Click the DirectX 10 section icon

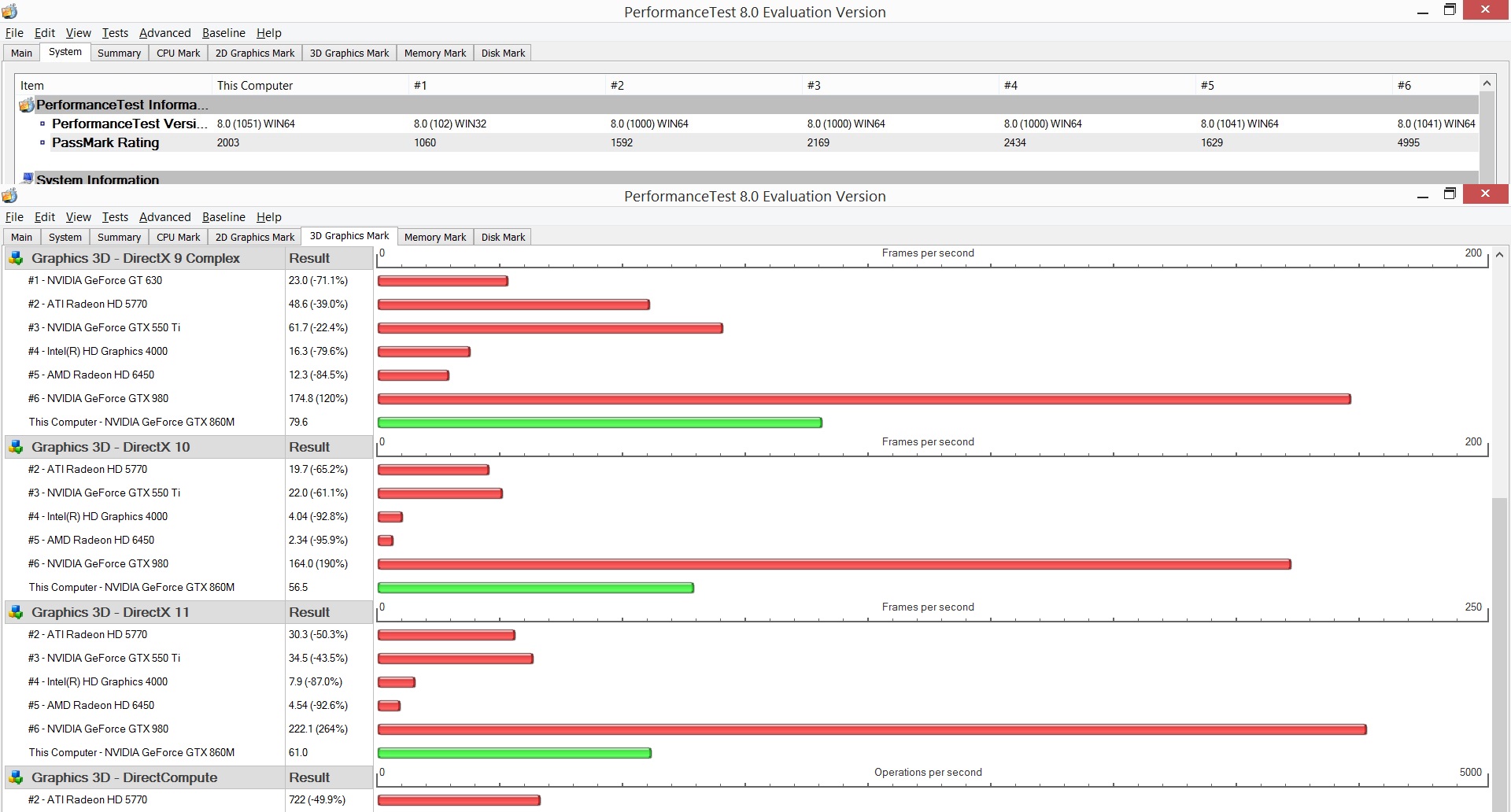[x=16, y=447]
